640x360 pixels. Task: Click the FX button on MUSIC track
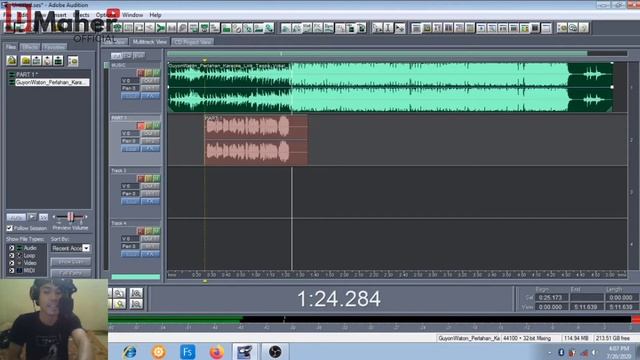tap(150, 96)
